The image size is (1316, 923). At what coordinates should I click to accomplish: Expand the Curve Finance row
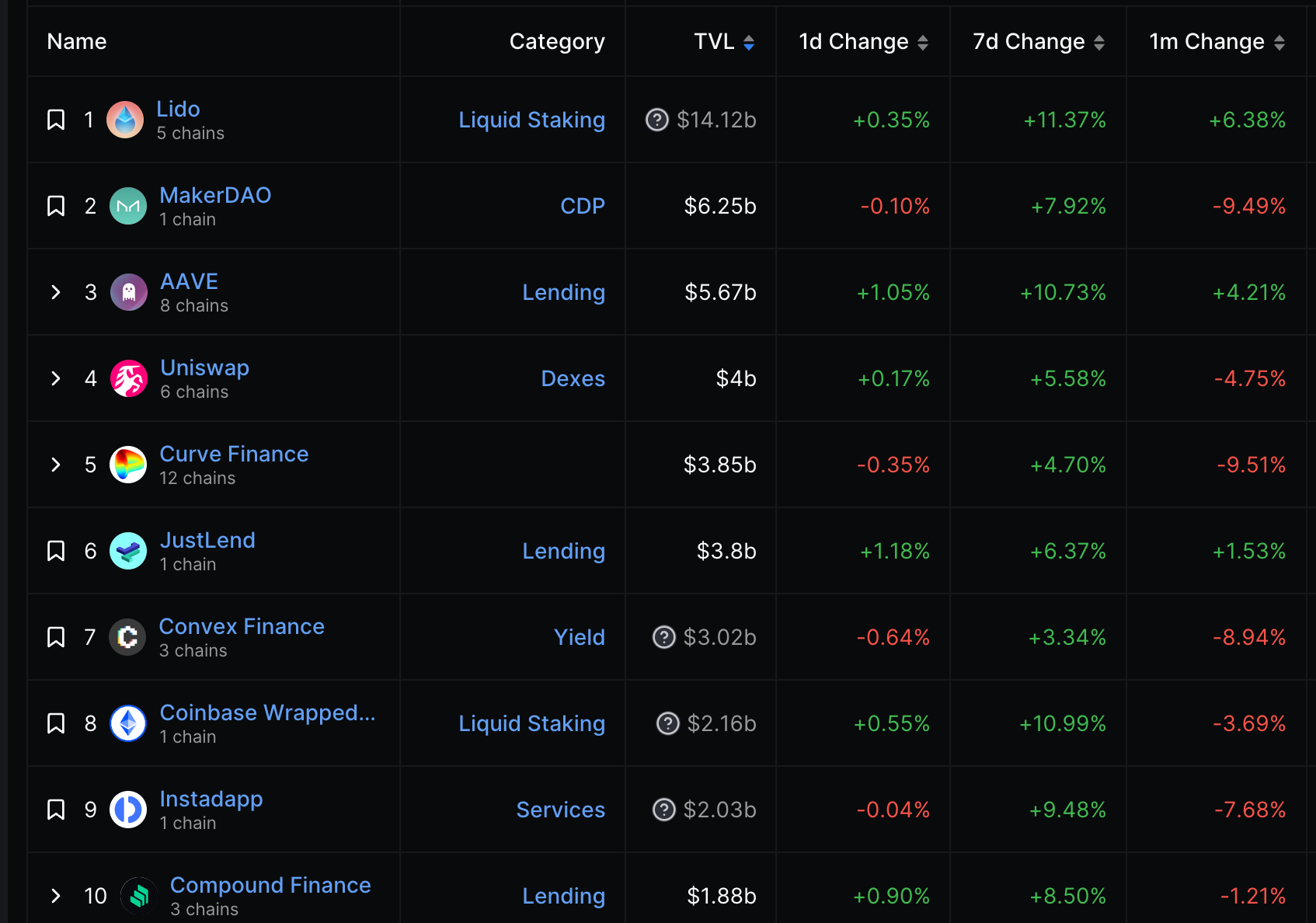click(56, 465)
